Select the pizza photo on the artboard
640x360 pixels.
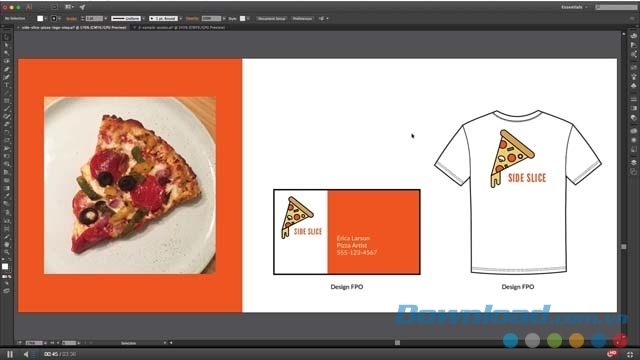coord(130,185)
